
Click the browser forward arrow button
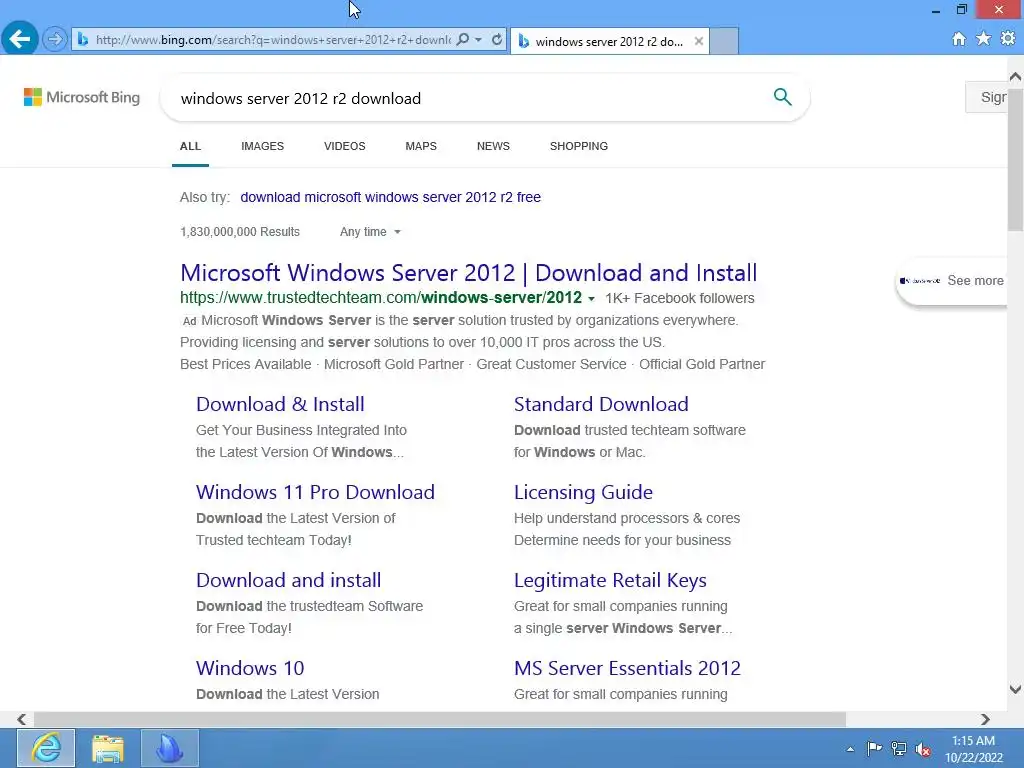pos(55,40)
